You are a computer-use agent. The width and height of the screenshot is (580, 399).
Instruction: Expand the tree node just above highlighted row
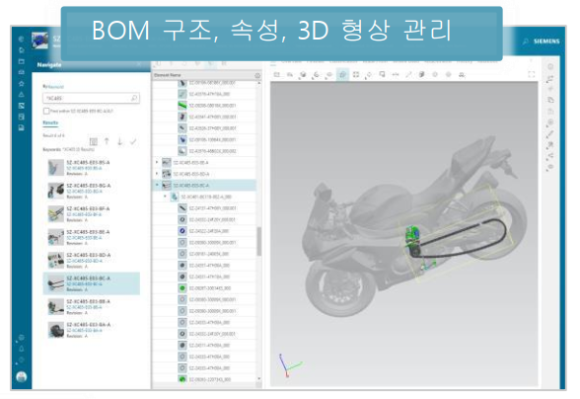[x=157, y=173]
